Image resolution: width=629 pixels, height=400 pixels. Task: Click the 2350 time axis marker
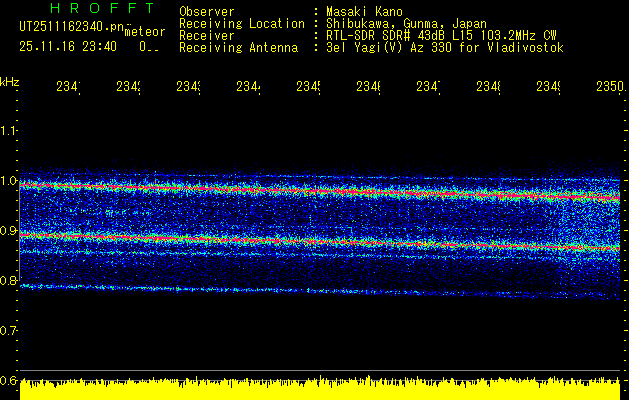pyautogui.click(x=611, y=87)
